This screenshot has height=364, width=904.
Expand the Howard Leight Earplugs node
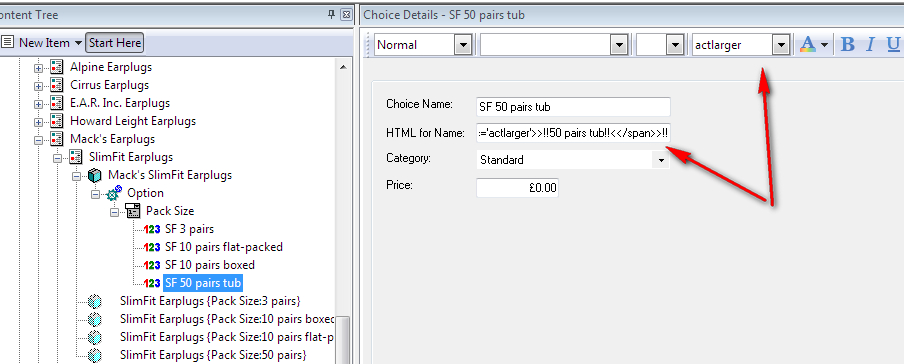tap(39, 122)
